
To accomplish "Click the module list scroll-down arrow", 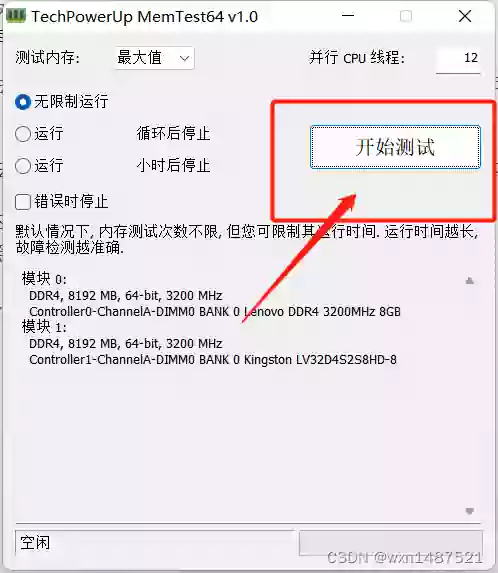I will pyautogui.click(x=470, y=511).
